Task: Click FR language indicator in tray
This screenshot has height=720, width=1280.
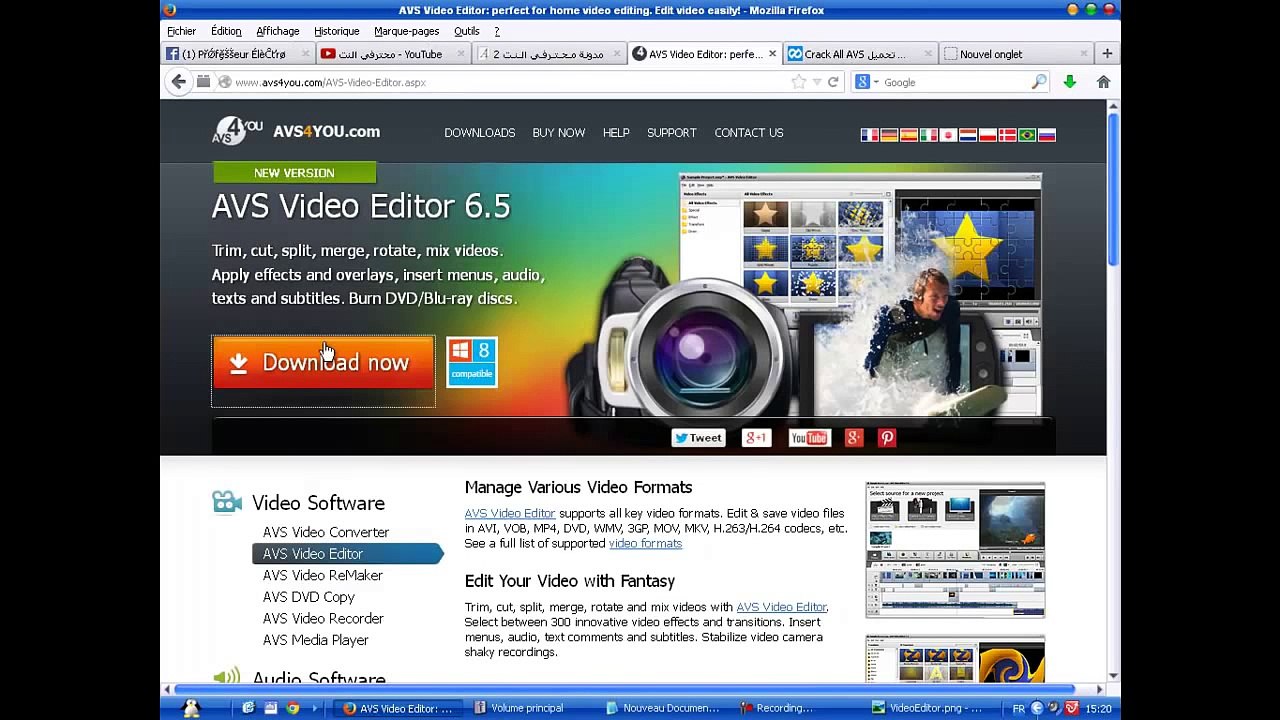Action: click(x=1018, y=708)
